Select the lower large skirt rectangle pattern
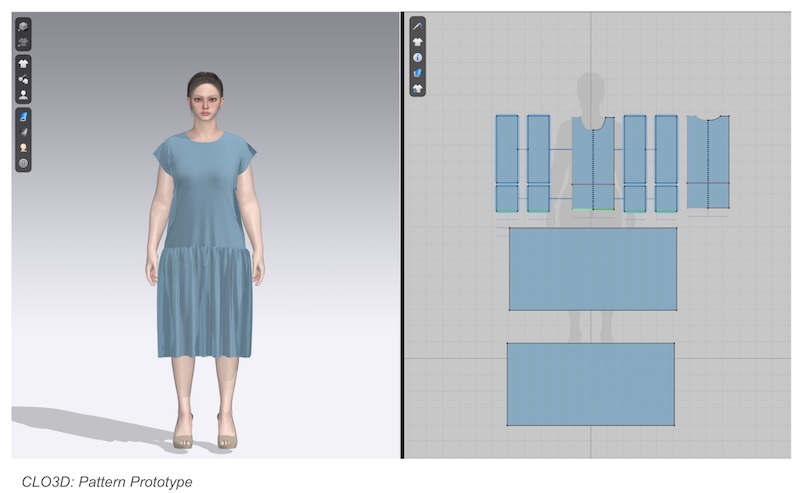800x493 pixels. coord(590,383)
